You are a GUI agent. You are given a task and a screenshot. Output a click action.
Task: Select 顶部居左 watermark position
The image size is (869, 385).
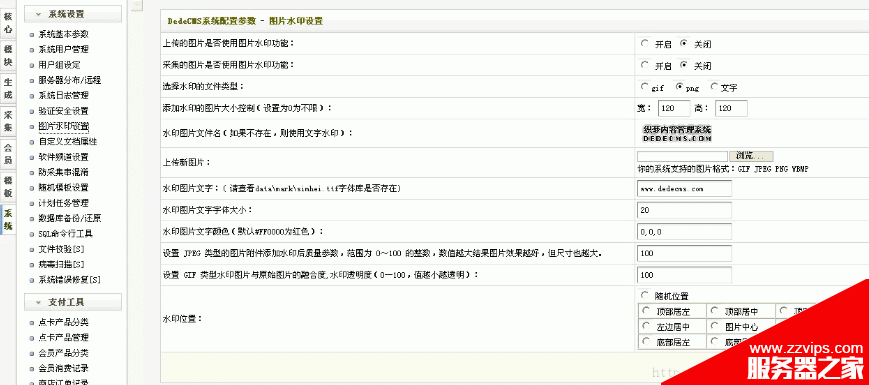(x=646, y=310)
